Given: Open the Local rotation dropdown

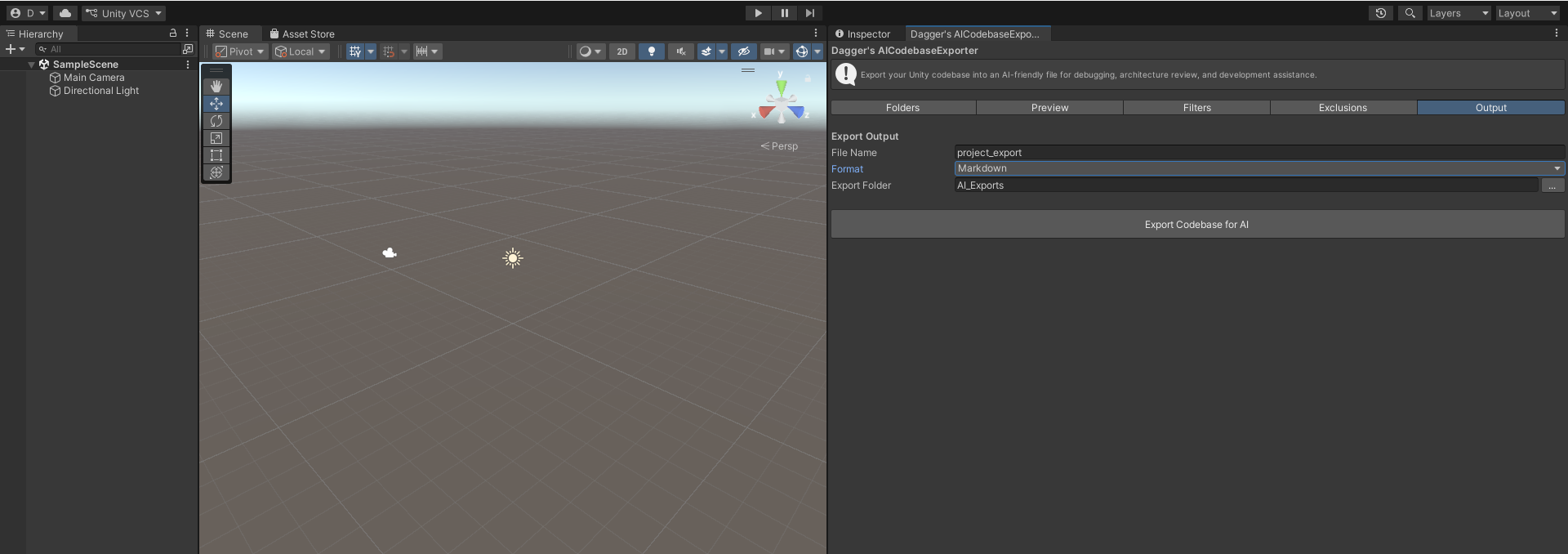Looking at the screenshot, I should tap(301, 51).
